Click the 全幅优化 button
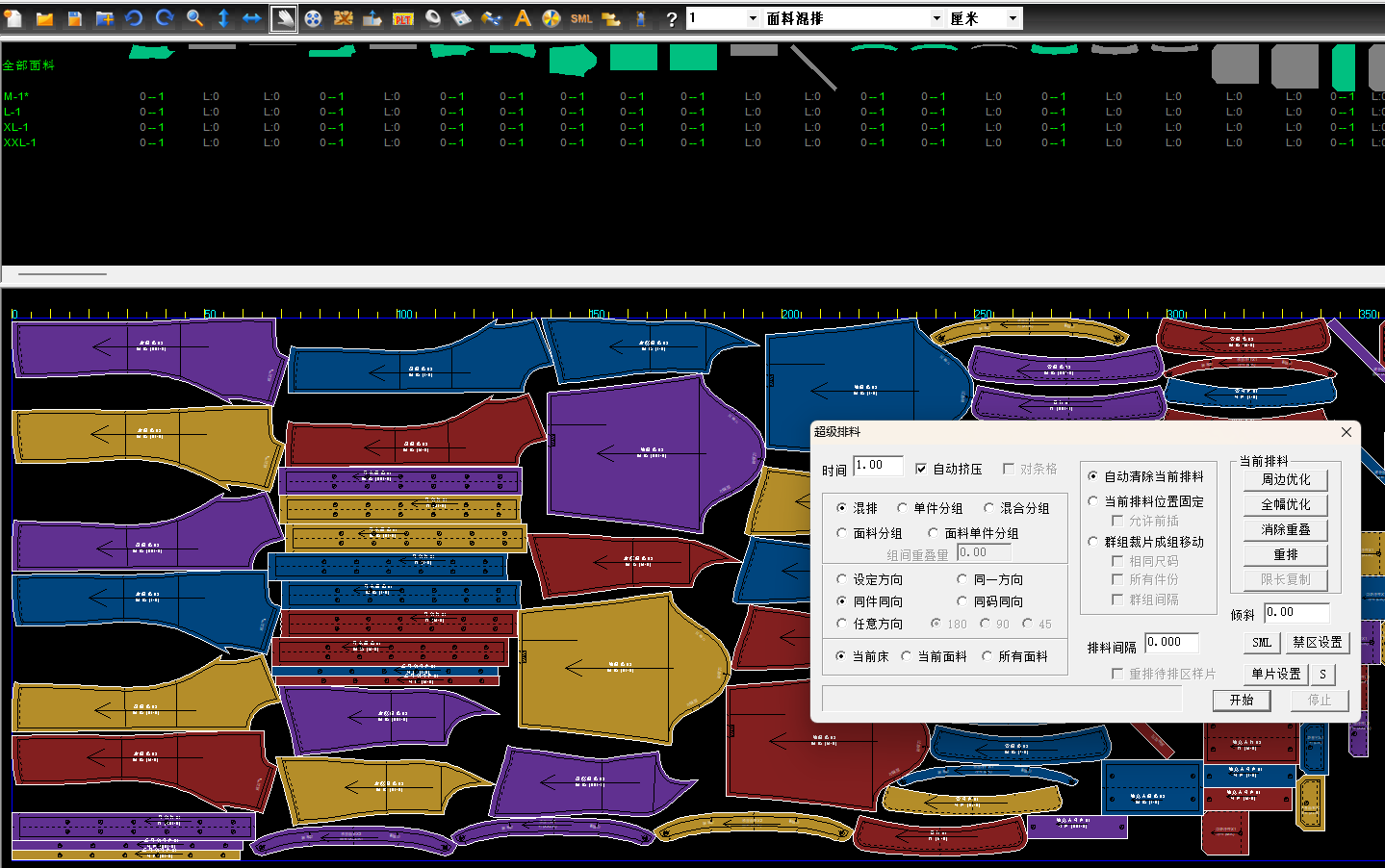Image resolution: width=1385 pixels, height=868 pixels. point(1285,504)
